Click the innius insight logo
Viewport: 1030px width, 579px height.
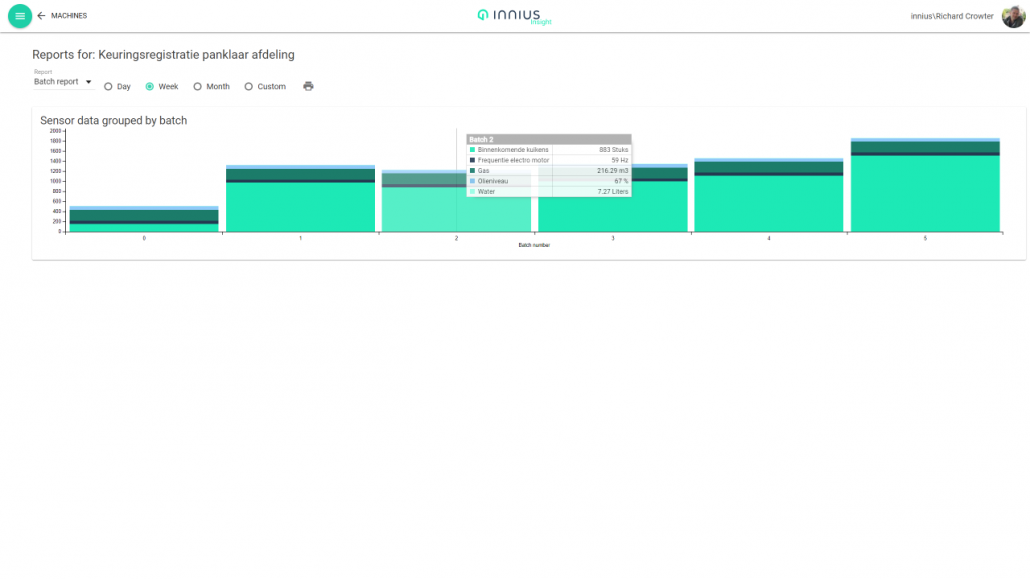point(514,16)
